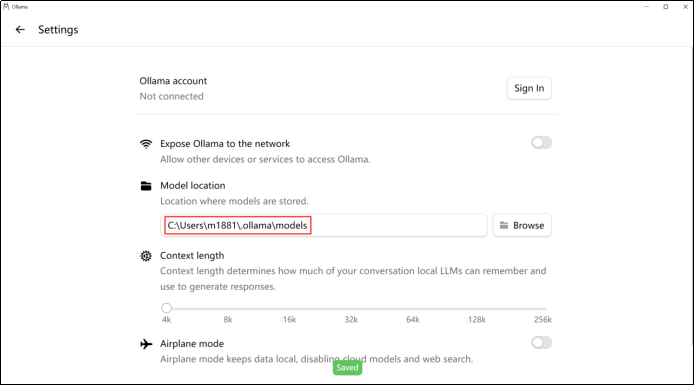Sign in to Ollama account

coord(529,88)
